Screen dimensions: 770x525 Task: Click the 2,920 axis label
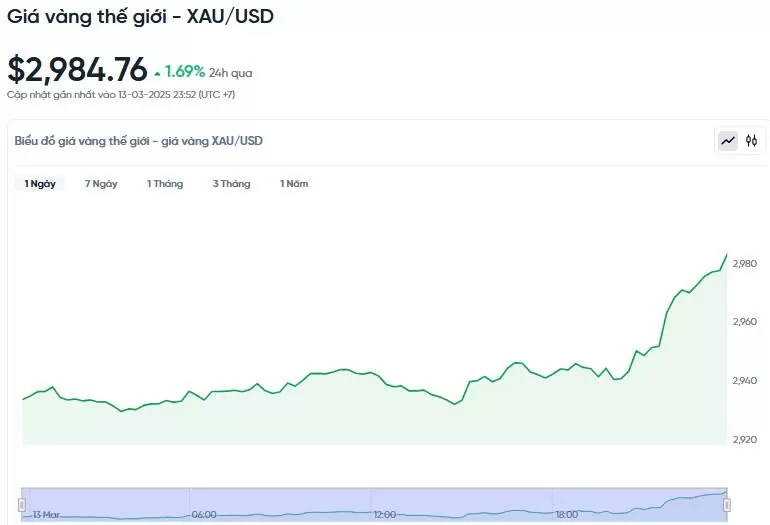744,440
